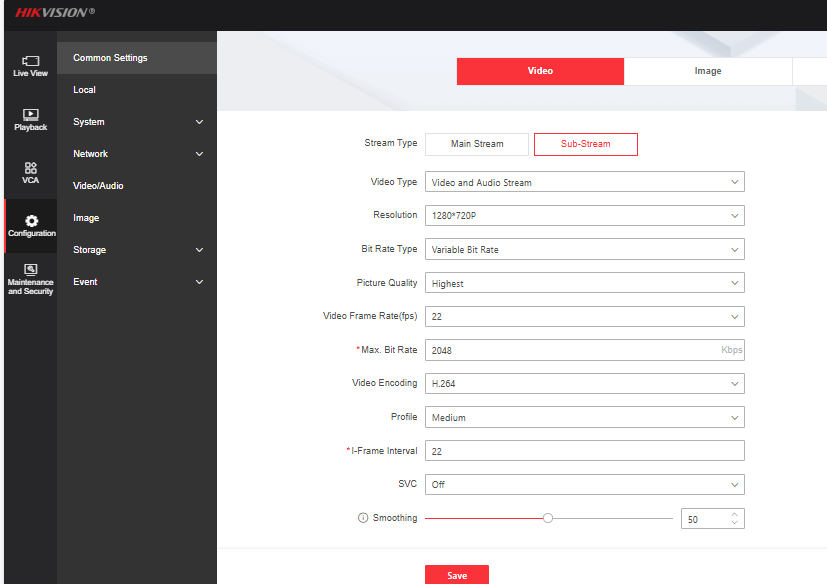Open Maintenance and Security icon
The image size is (827, 584).
click(30, 269)
